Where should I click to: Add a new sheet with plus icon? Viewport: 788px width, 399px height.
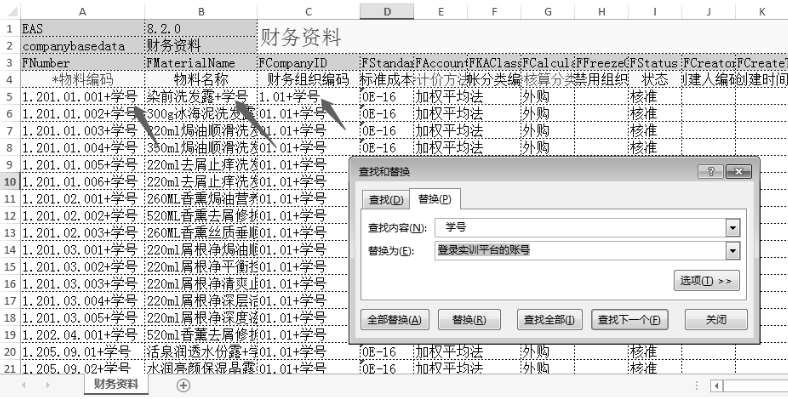(183, 385)
